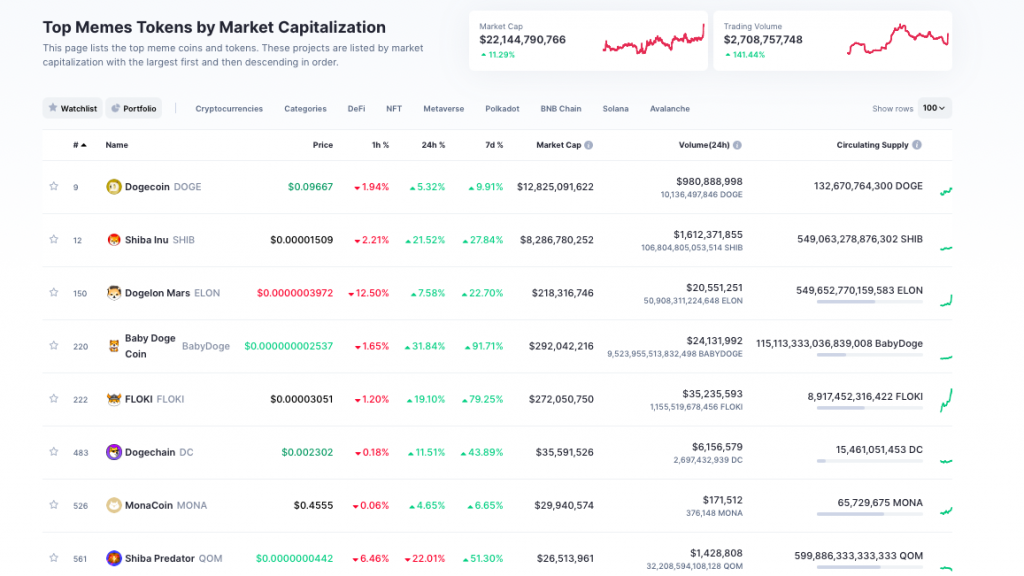
Task: Sort by the 24h % column
Action: click(433, 145)
